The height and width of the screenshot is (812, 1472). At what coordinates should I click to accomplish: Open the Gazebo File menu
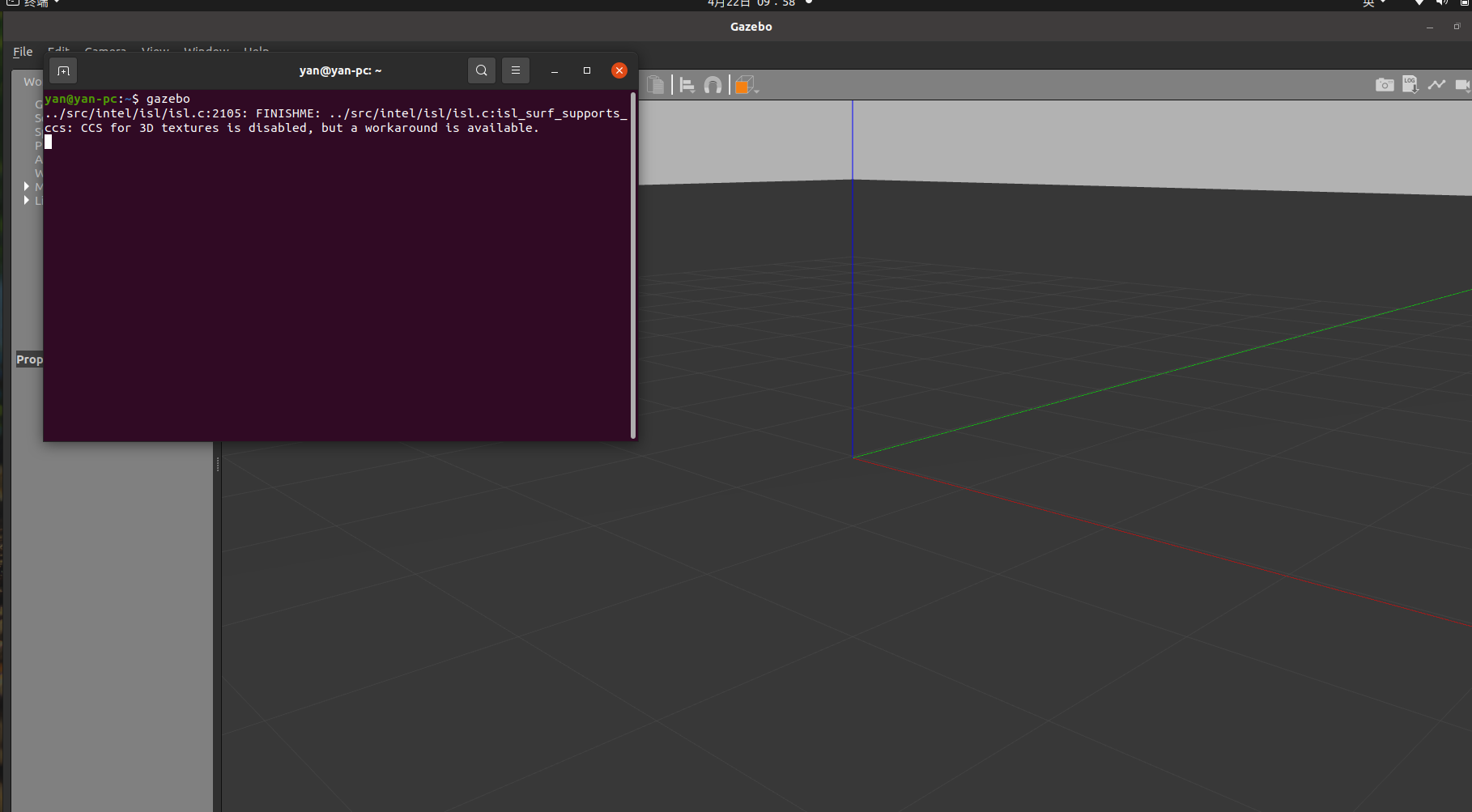click(23, 52)
